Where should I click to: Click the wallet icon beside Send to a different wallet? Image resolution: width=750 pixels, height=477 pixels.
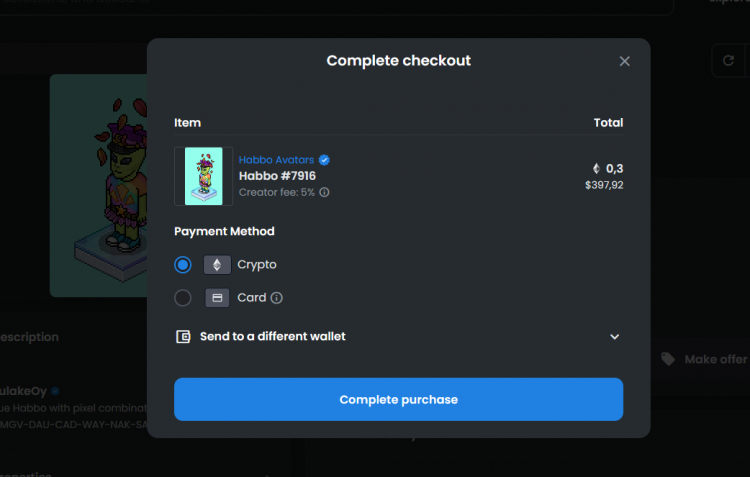pos(183,337)
